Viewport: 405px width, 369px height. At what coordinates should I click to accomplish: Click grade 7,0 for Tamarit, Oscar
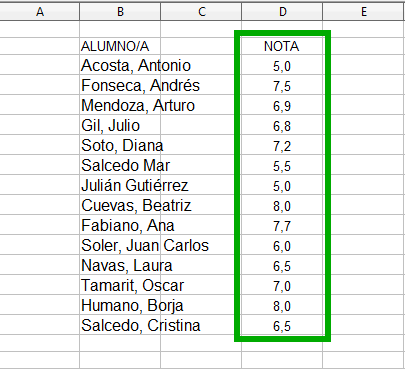click(x=282, y=285)
